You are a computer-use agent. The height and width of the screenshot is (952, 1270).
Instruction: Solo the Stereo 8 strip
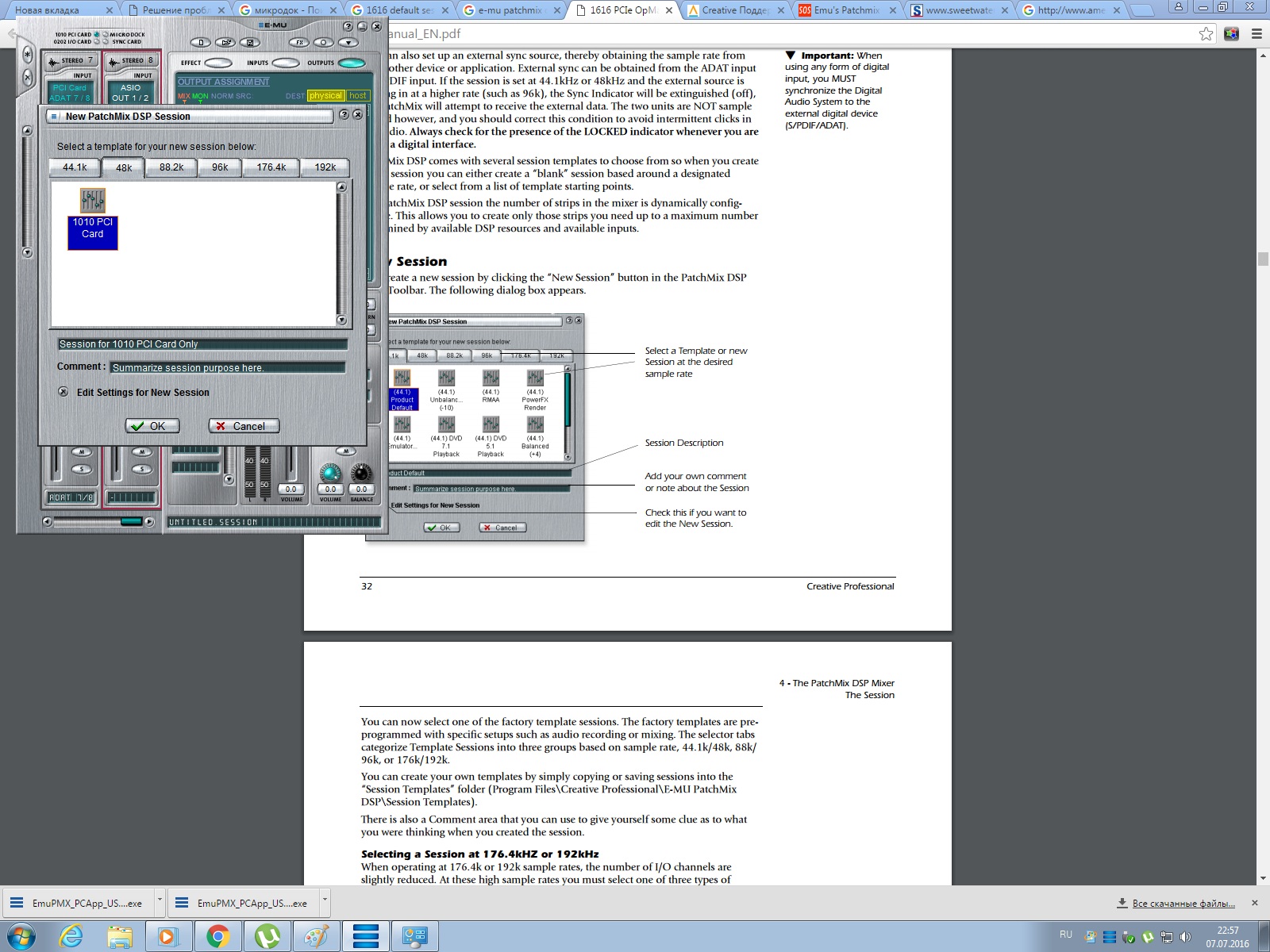[142, 469]
